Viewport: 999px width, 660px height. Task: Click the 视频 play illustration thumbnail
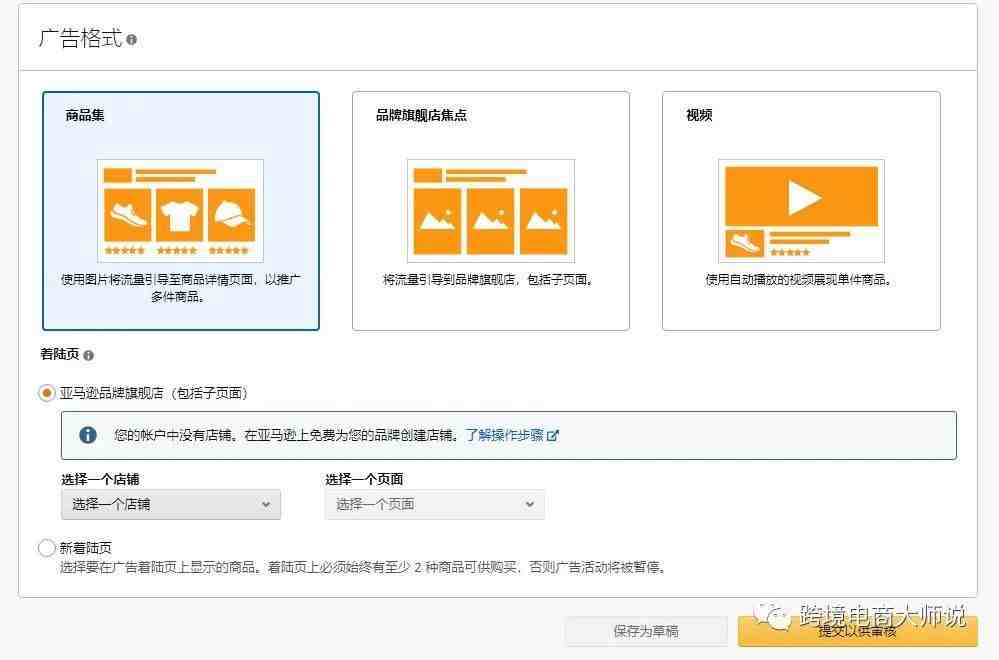[x=801, y=211]
